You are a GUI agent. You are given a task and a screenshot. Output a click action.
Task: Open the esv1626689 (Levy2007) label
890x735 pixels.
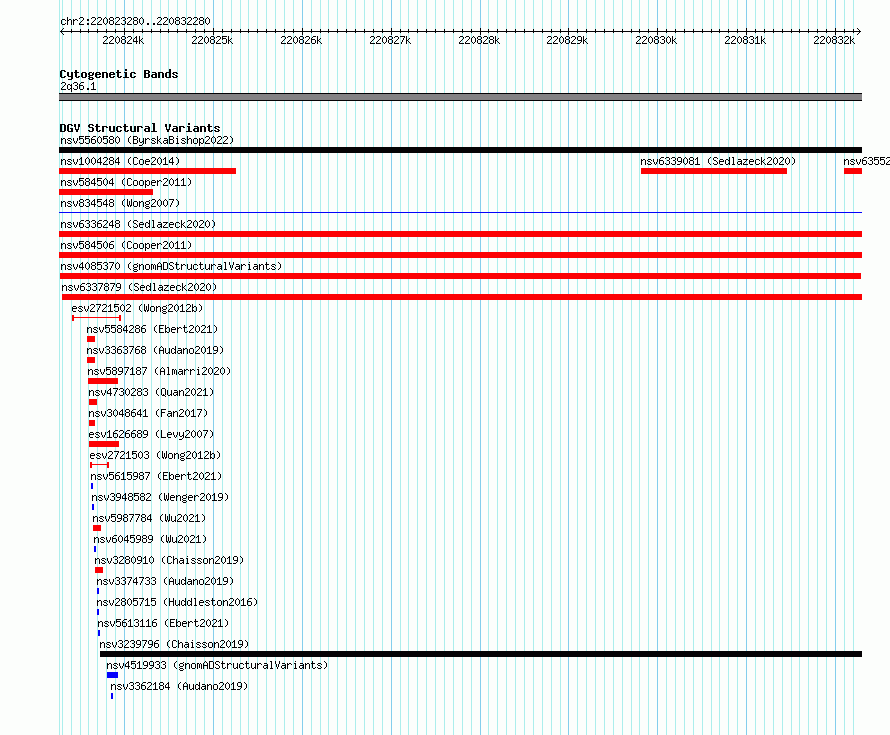[x=151, y=434]
